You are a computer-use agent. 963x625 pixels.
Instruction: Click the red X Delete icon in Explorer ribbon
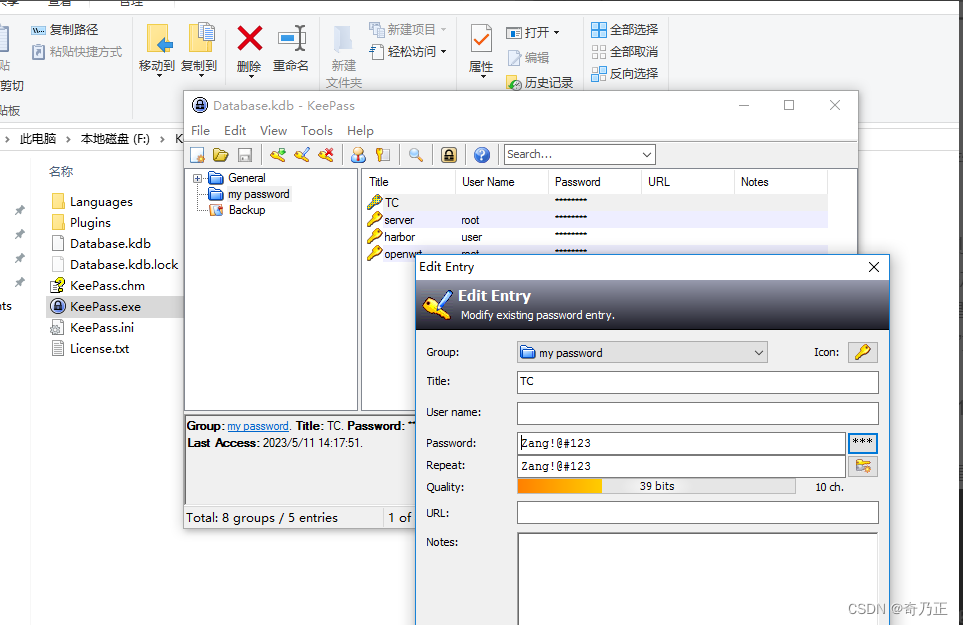click(x=249, y=39)
